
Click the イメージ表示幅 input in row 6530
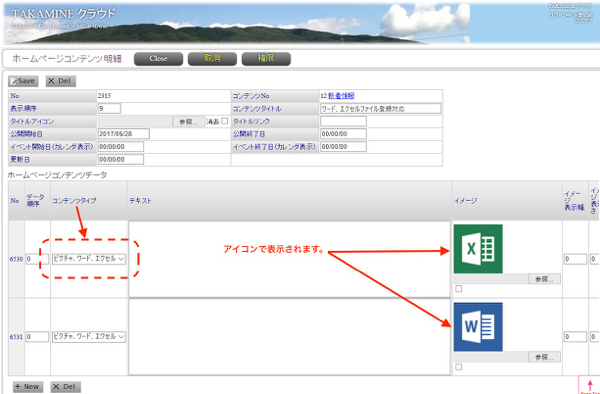[575, 259]
